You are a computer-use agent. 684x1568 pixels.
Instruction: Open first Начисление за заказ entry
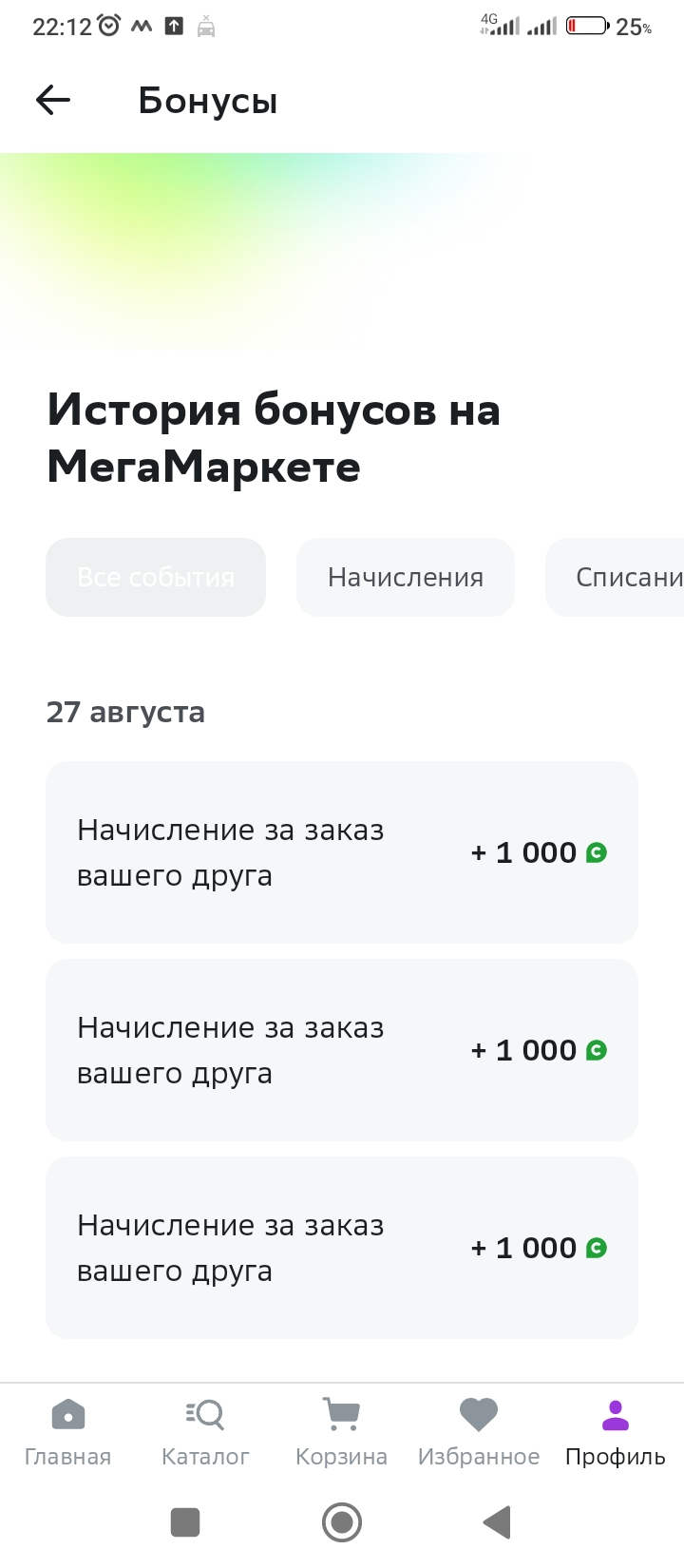[342, 852]
